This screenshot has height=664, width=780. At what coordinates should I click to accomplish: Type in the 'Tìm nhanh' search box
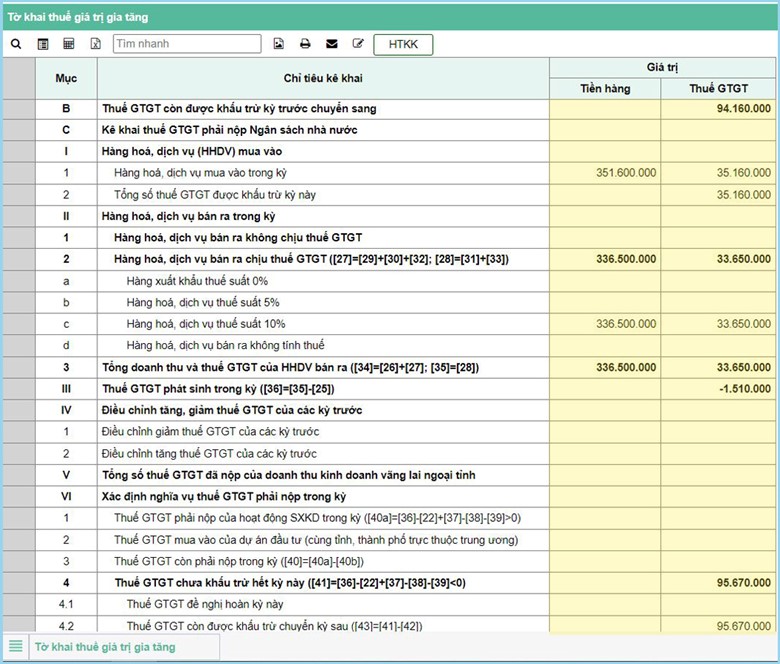[186, 44]
